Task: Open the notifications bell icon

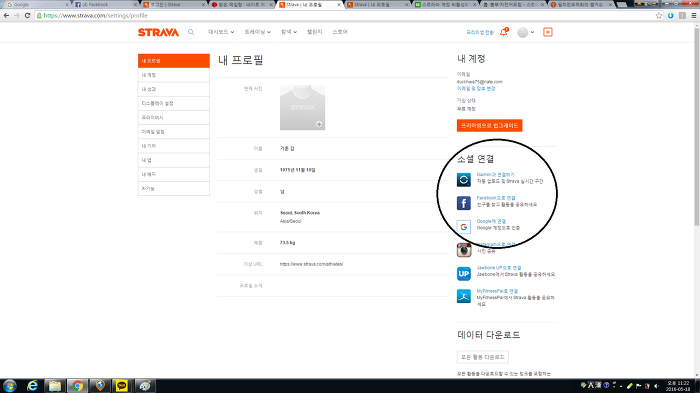Action: click(504, 32)
